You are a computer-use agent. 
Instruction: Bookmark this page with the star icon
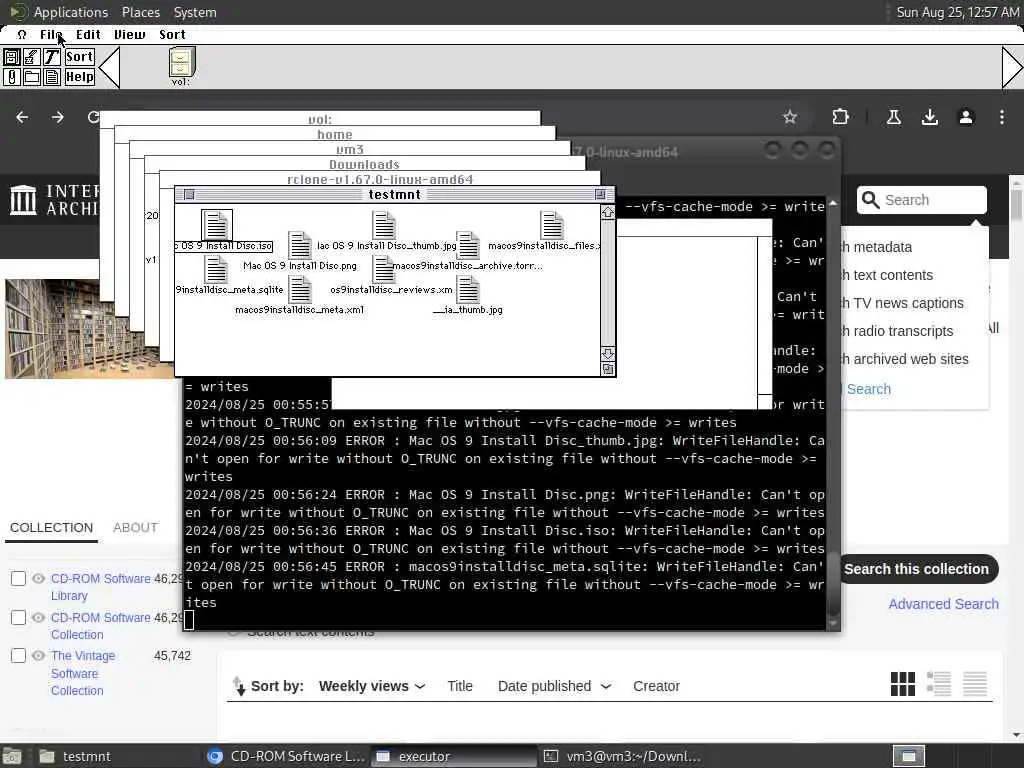[x=790, y=117]
